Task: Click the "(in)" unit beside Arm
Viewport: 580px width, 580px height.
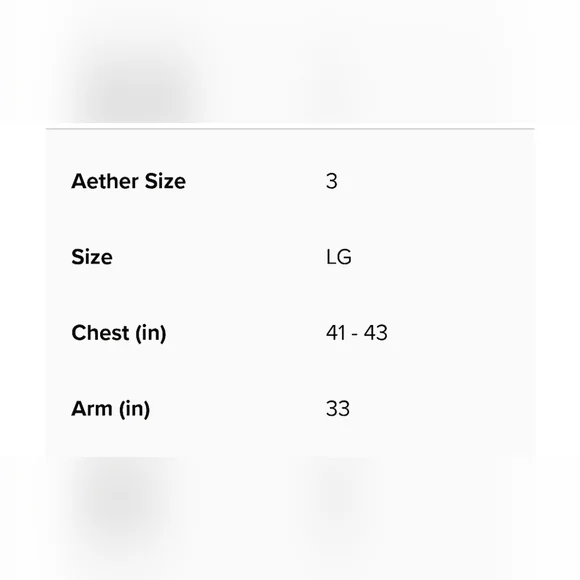Action: coord(134,409)
